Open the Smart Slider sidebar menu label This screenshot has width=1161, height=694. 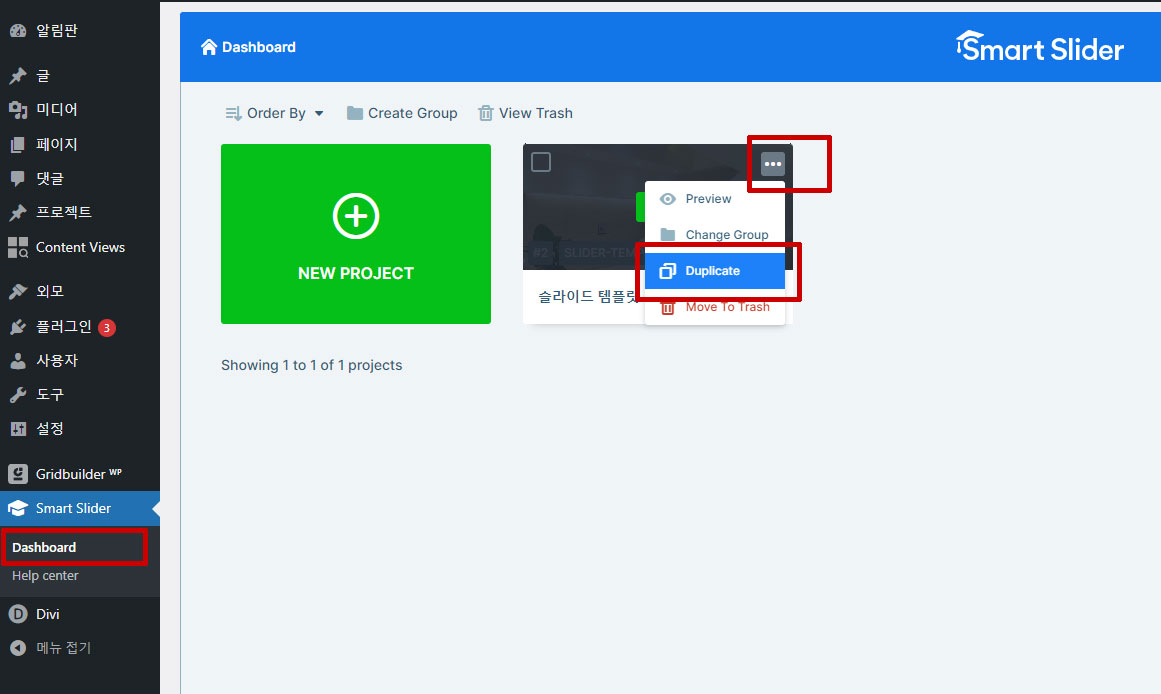click(73, 508)
